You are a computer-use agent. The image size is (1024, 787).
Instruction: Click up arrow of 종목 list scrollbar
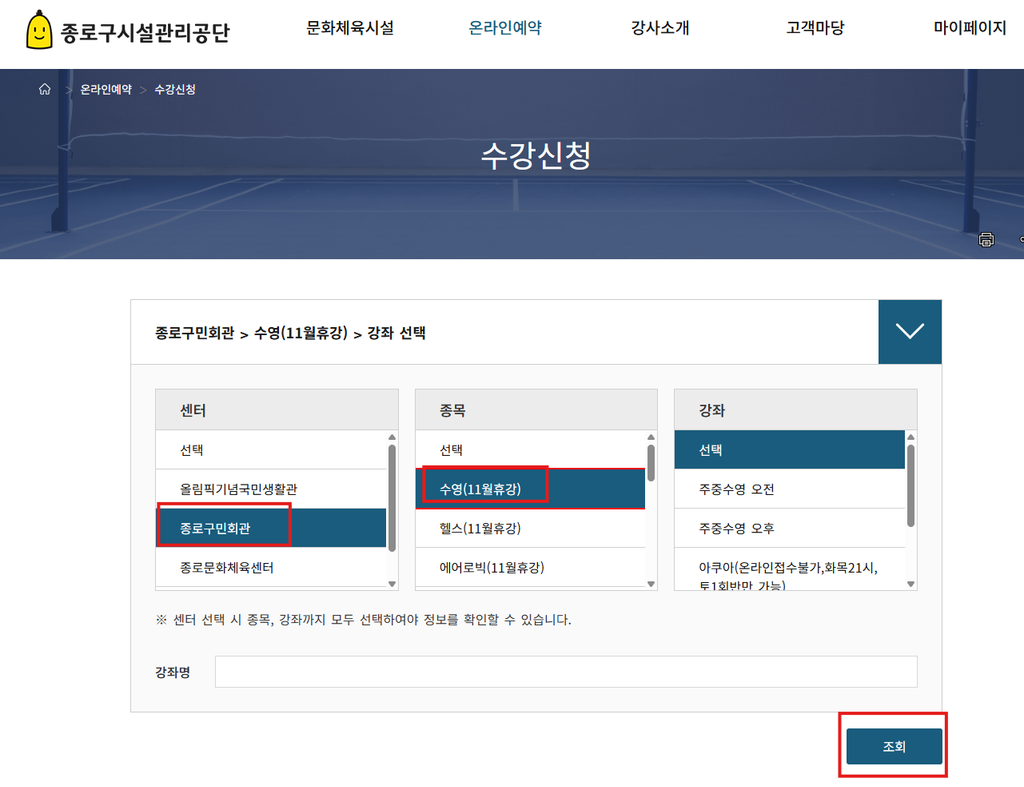coord(651,437)
